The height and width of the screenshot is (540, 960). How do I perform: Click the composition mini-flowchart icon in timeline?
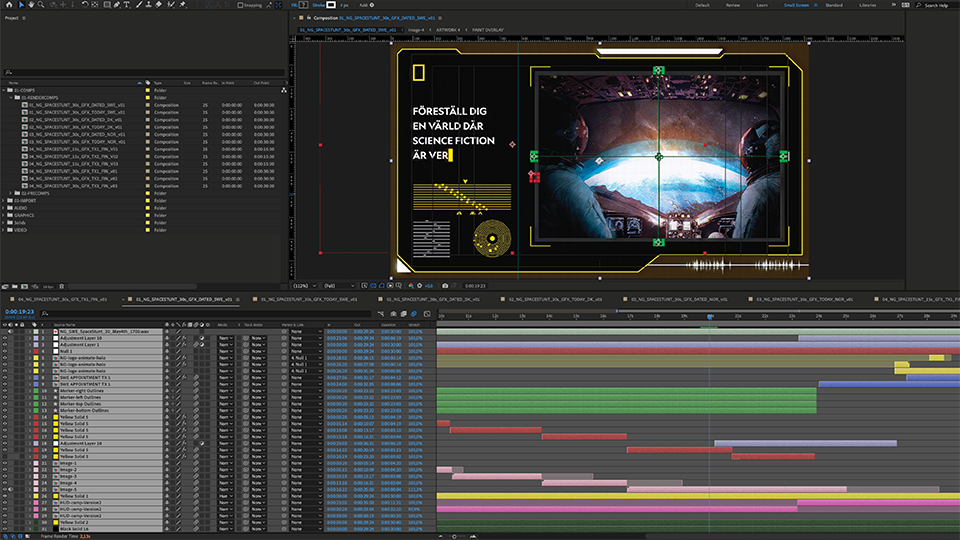click(381, 313)
